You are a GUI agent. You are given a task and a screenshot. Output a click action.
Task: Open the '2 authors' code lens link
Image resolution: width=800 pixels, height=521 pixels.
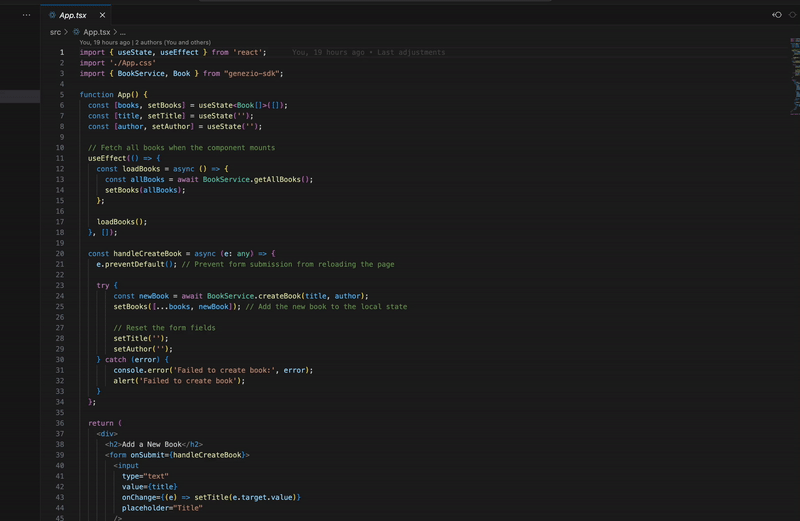click(173, 42)
